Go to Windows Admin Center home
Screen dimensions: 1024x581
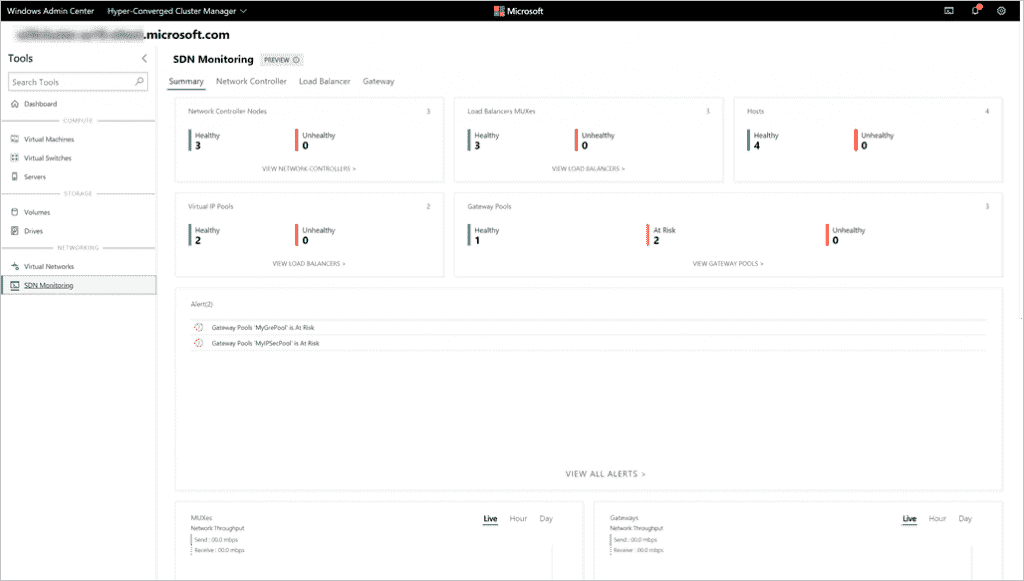[50, 11]
